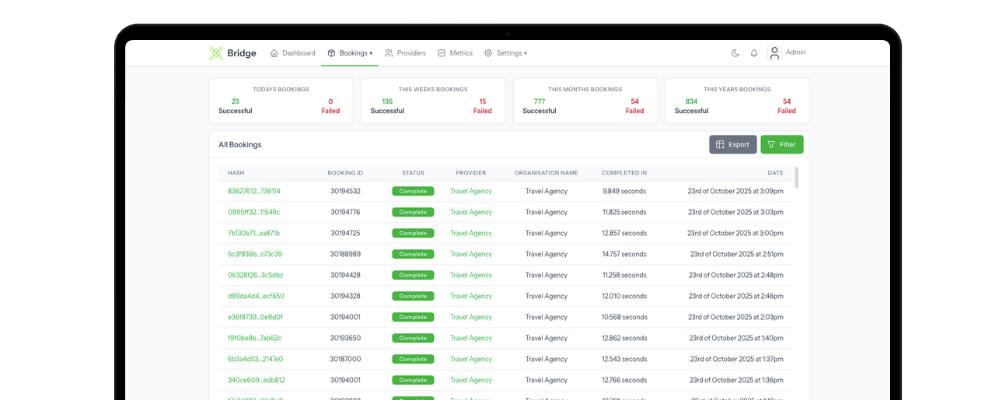Click the 777 successful count
The image size is (1000, 400).
tap(540, 101)
